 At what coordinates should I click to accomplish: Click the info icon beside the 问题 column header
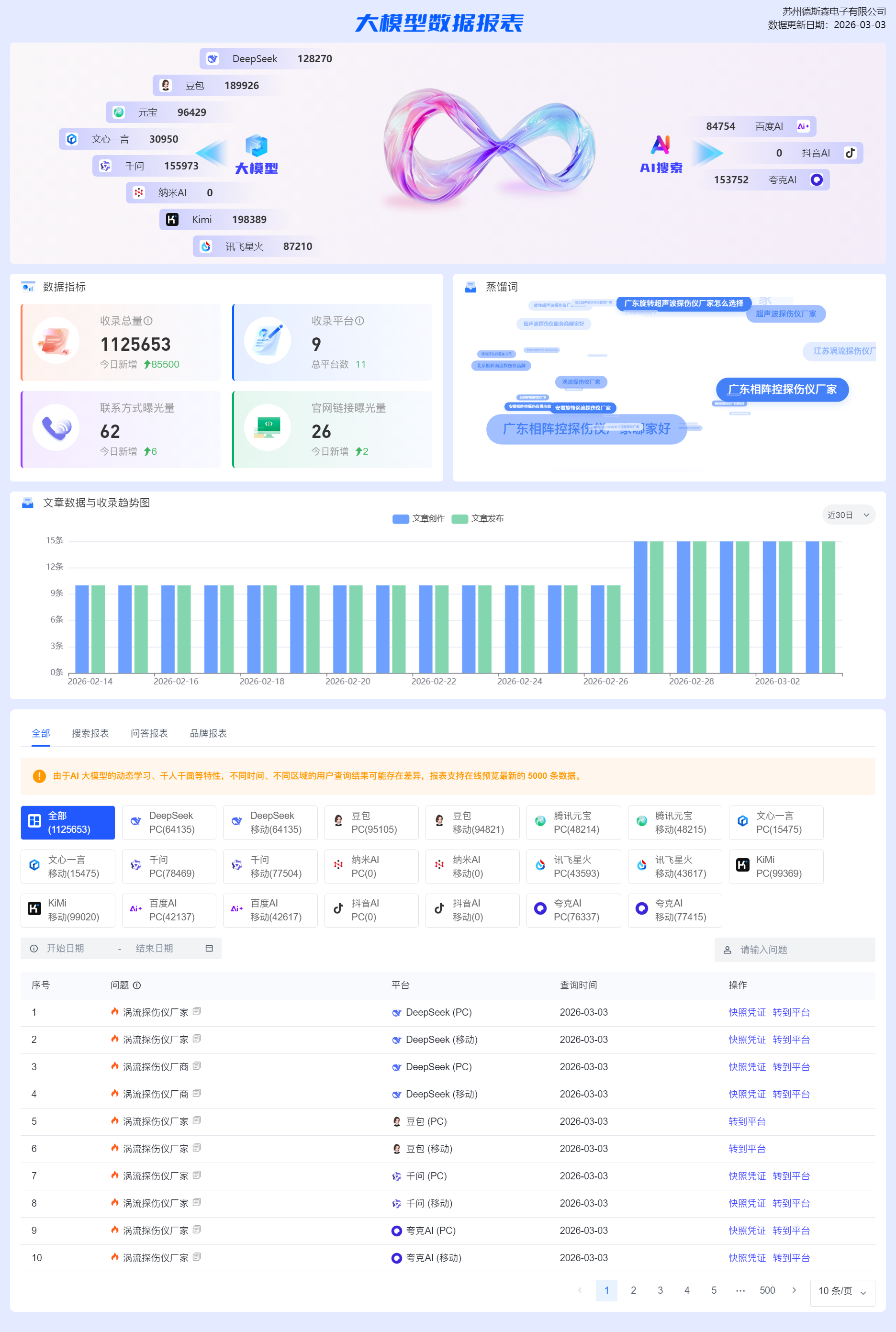[x=137, y=985]
